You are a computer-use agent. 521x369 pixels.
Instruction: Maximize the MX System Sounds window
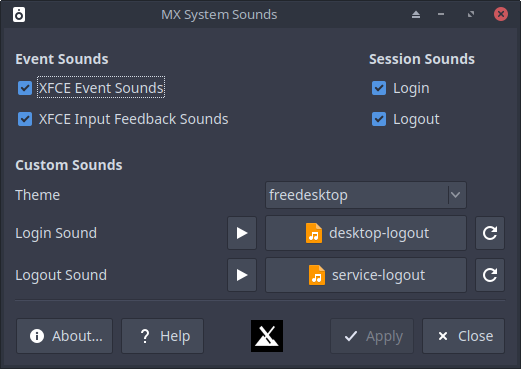click(471, 14)
